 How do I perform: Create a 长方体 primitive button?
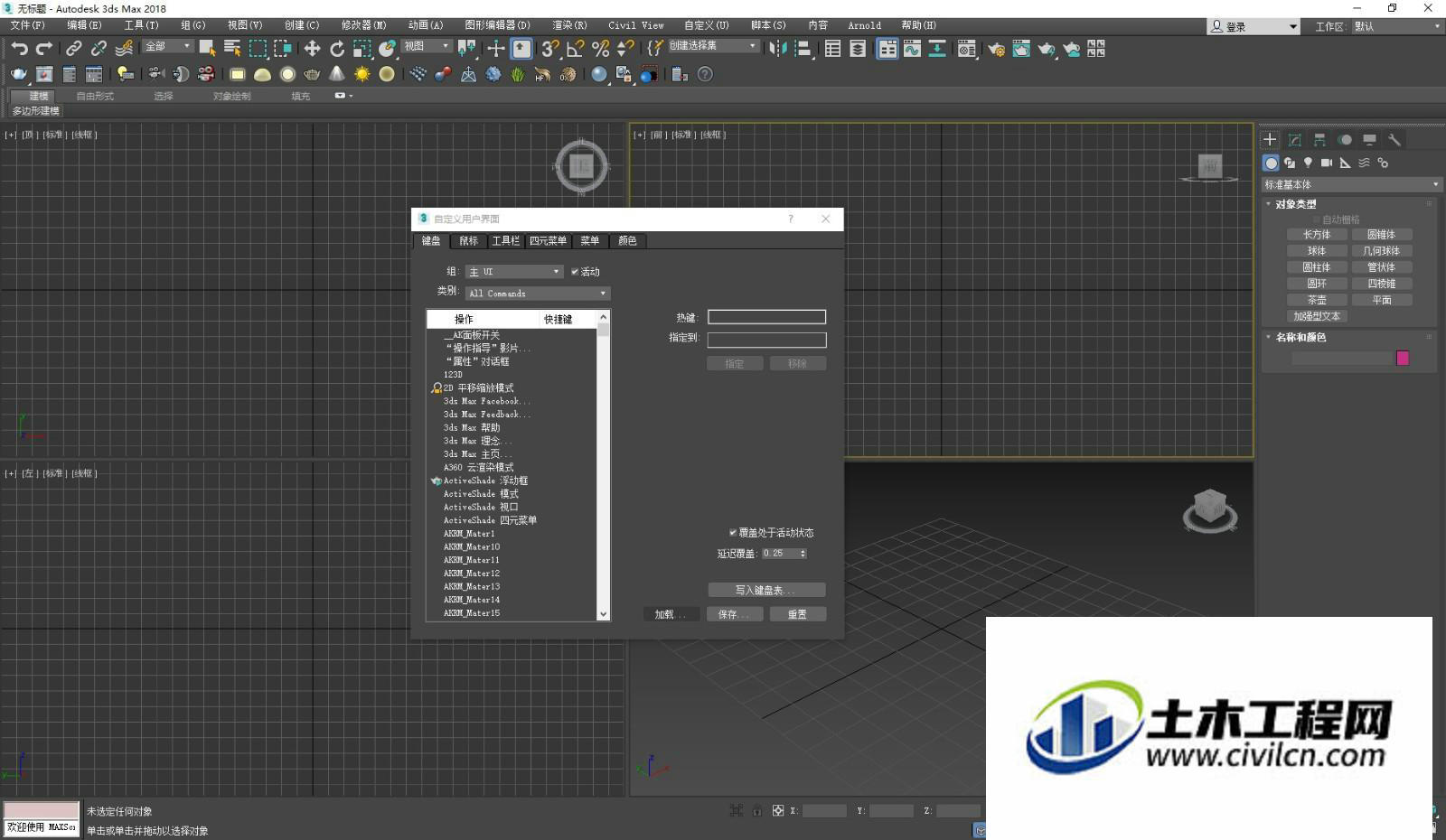pos(1316,235)
